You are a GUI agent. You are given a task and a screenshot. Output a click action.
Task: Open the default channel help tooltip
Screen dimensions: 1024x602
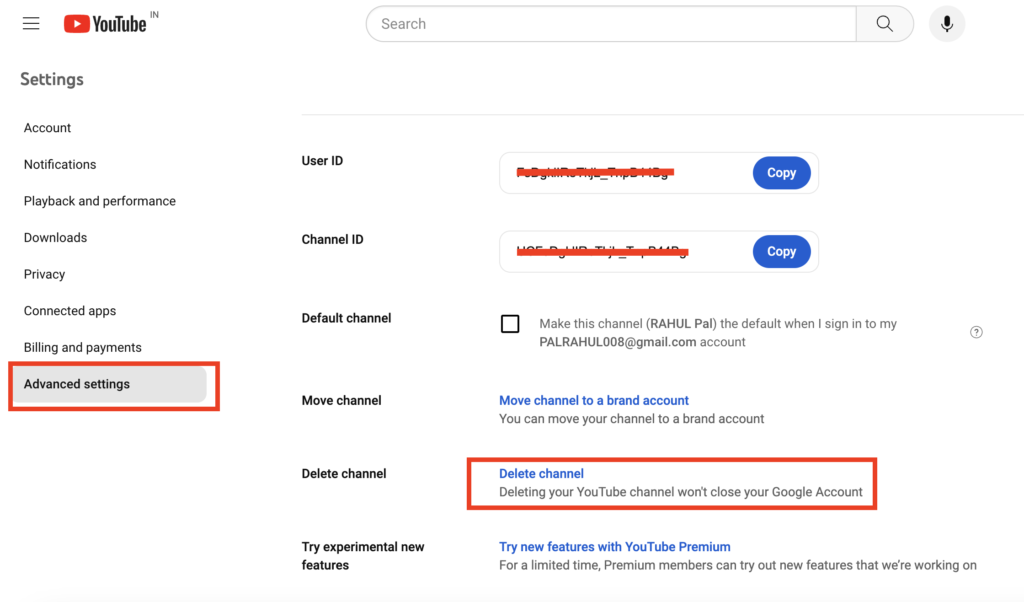(x=976, y=331)
